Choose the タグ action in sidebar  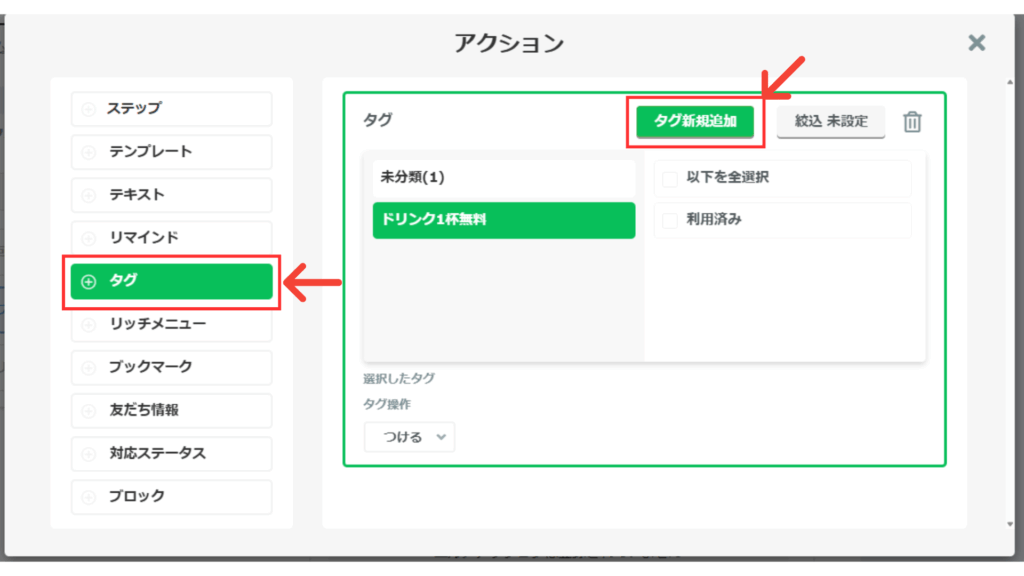(x=171, y=282)
